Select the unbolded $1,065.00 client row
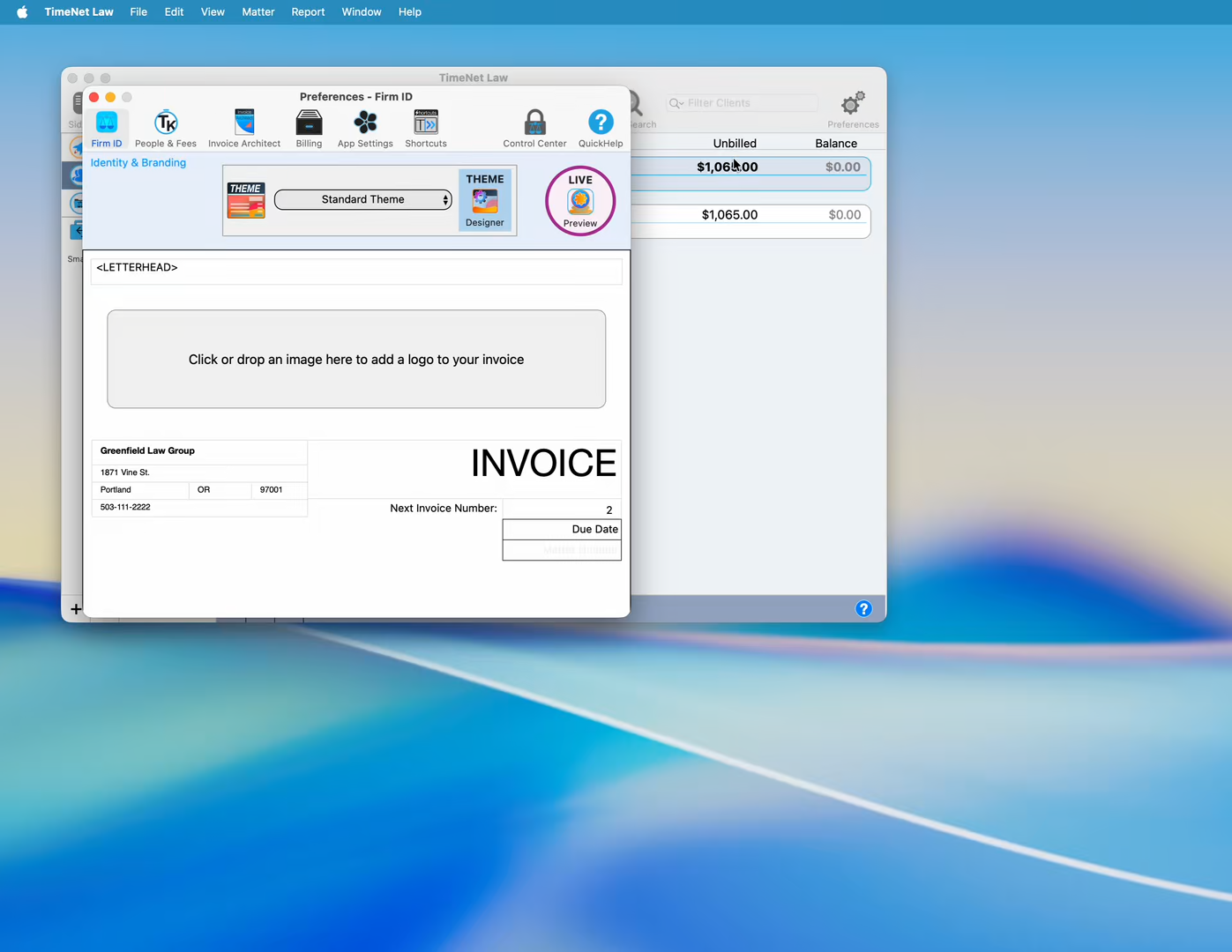1232x952 pixels. click(751, 220)
